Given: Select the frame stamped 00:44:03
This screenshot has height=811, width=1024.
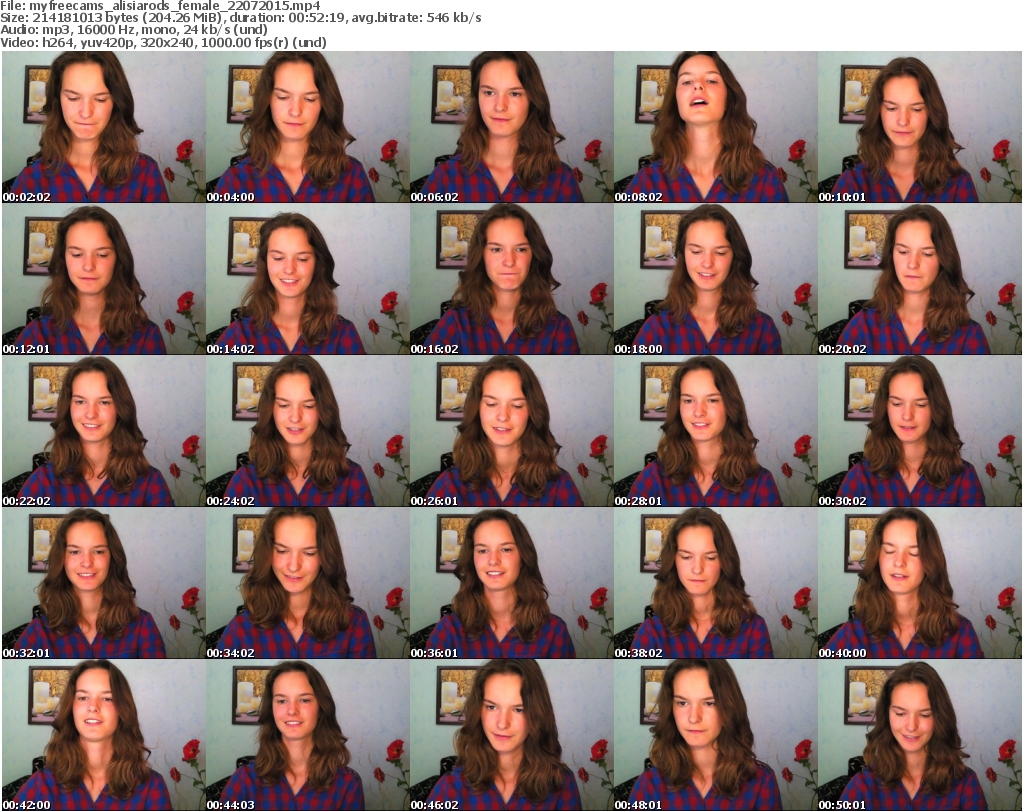Looking at the screenshot, I should tap(308, 735).
